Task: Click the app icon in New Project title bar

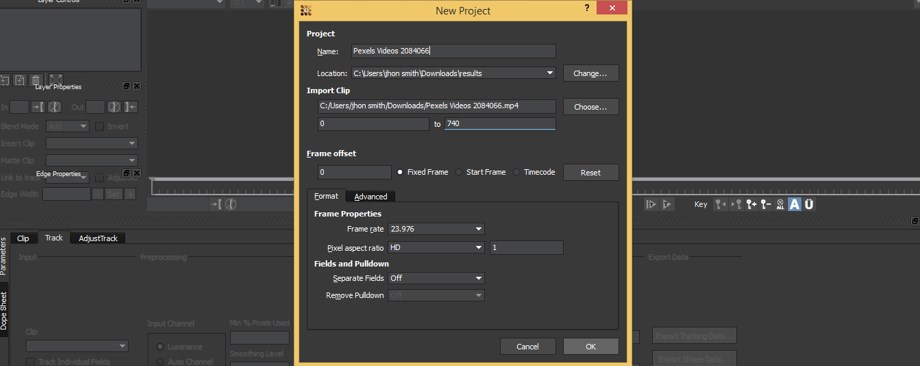Action: tap(305, 10)
